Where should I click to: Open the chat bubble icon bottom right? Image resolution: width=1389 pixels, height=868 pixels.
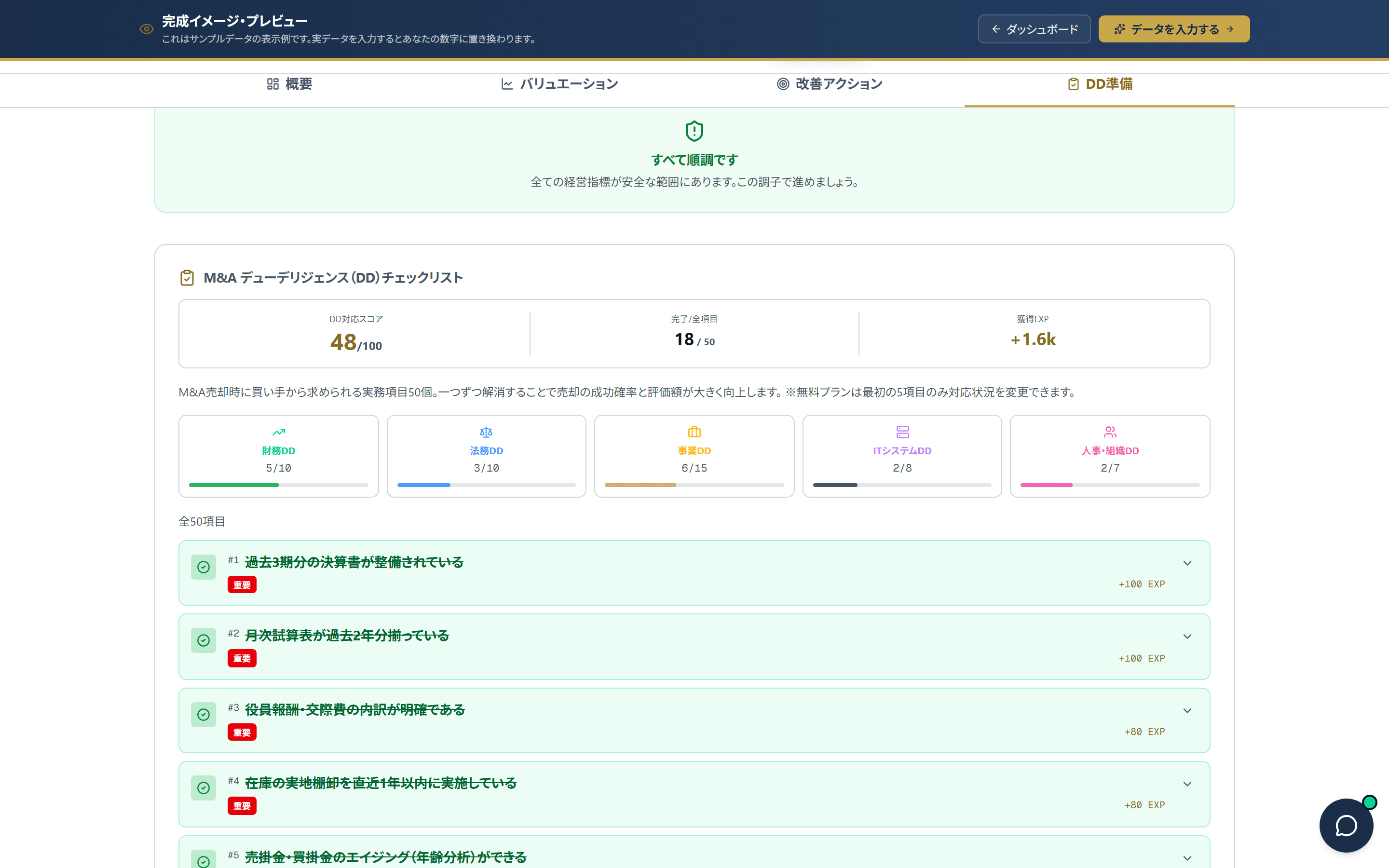click(x=1347, y=825)
